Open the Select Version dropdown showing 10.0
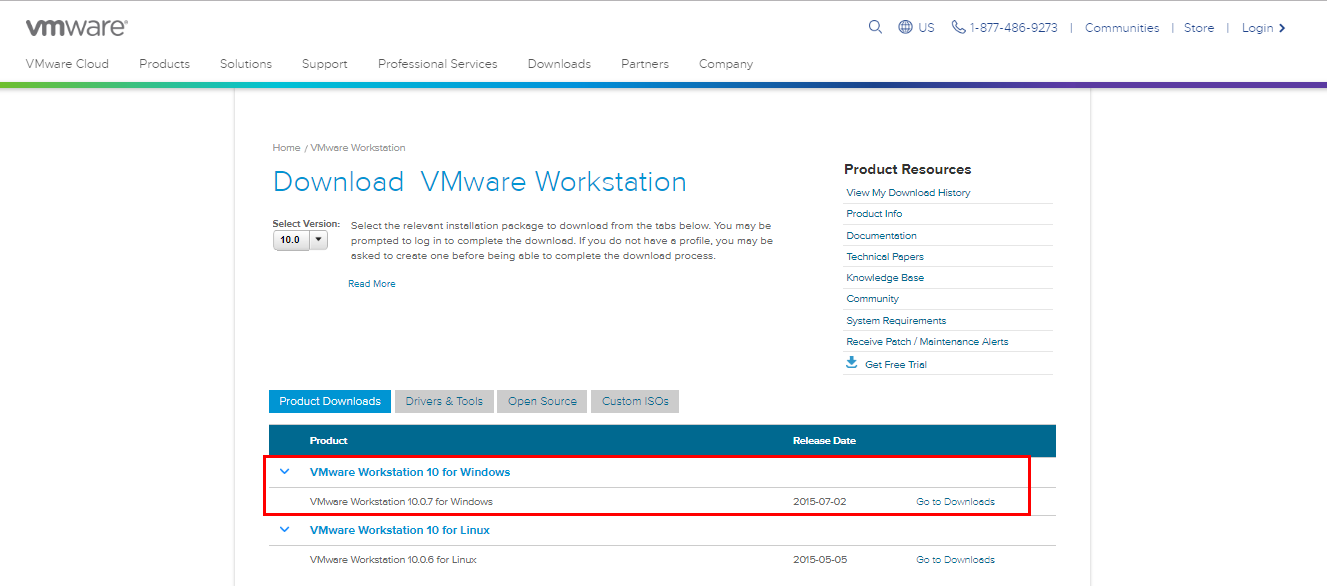The height and width of the screenshot is (586, 1327). [300, 240]
